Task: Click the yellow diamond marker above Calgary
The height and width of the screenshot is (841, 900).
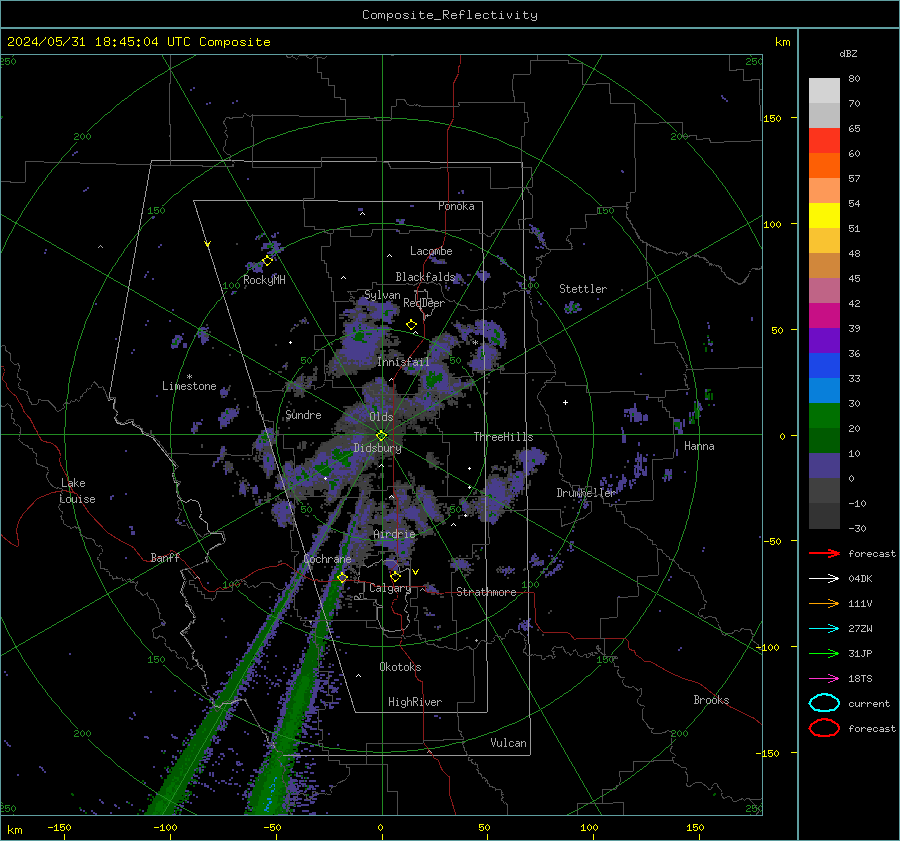Action: [x=395, y=576]
